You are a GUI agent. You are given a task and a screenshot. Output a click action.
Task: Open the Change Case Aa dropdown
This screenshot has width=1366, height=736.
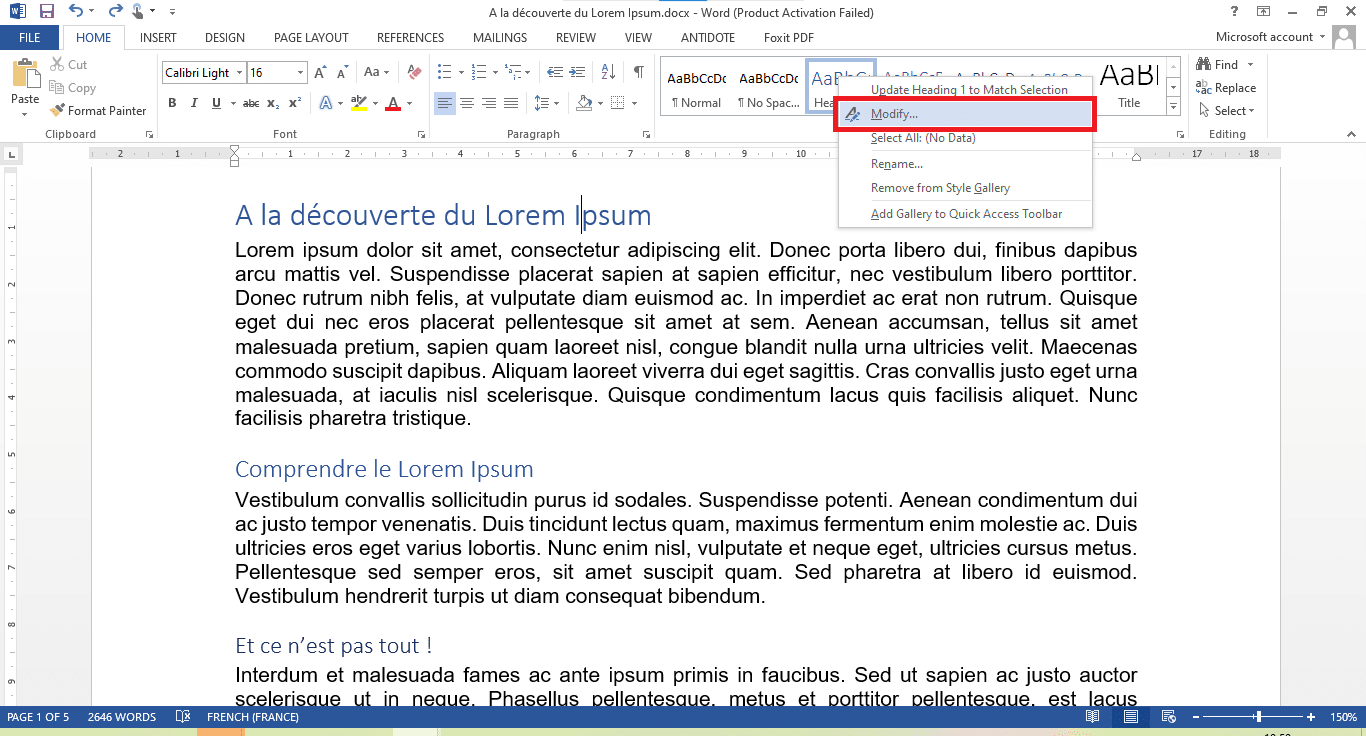pos(377,73)
